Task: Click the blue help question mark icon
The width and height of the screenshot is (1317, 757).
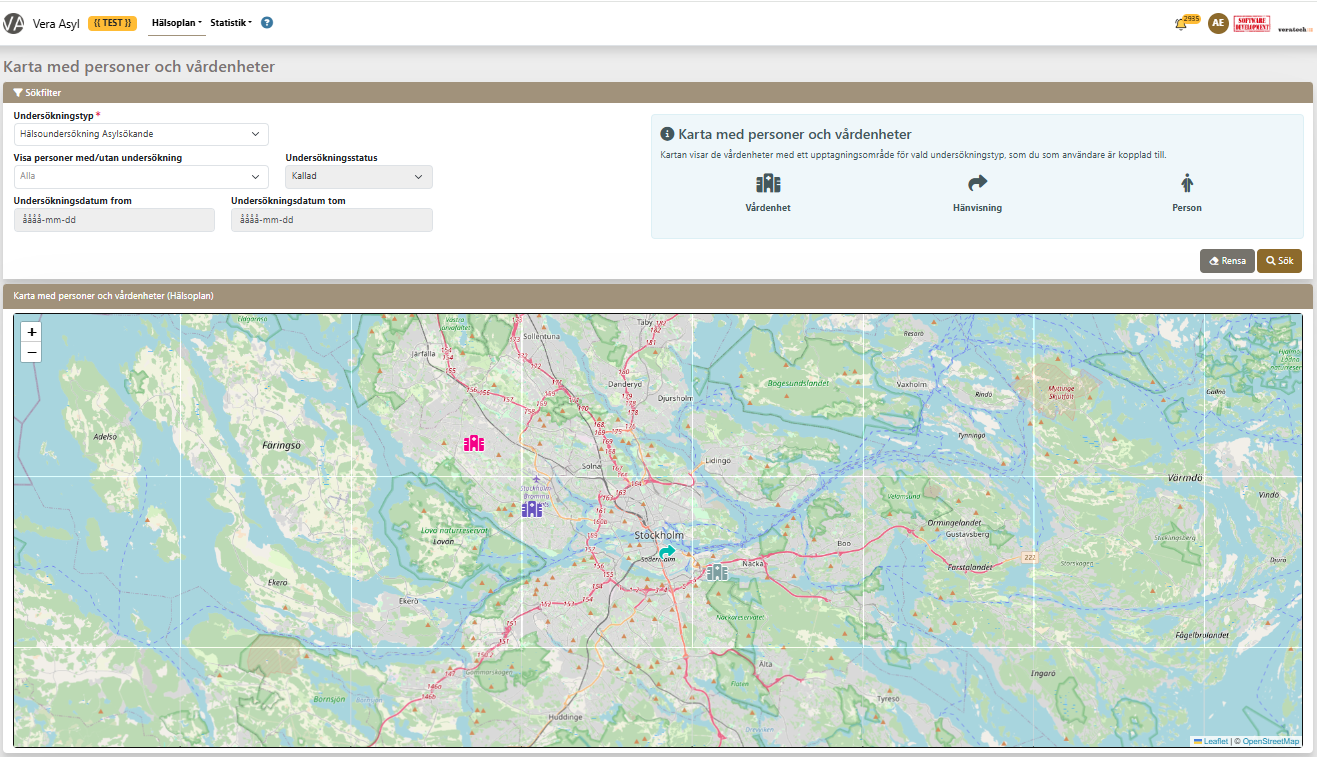Action: tap(267, 23)
